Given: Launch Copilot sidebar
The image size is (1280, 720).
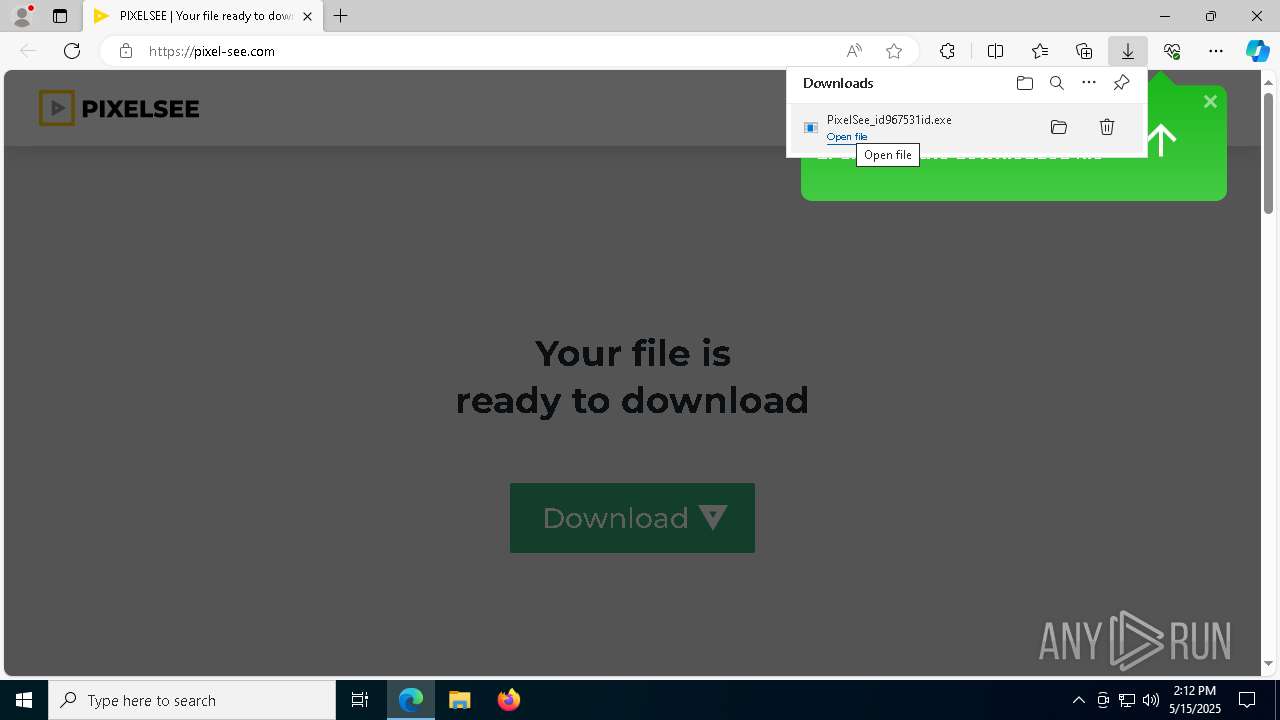Looking at the screenshot, I should pyautogui.click(x=1258, y=51).
